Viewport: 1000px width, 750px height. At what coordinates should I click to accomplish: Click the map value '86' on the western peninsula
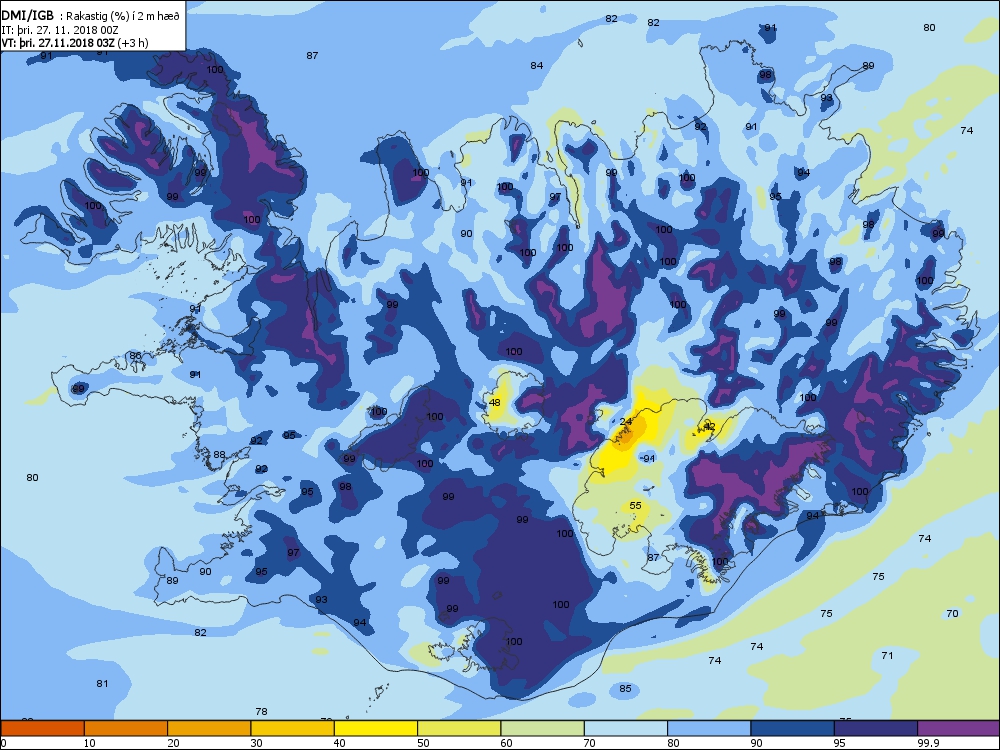coord(135,355)
